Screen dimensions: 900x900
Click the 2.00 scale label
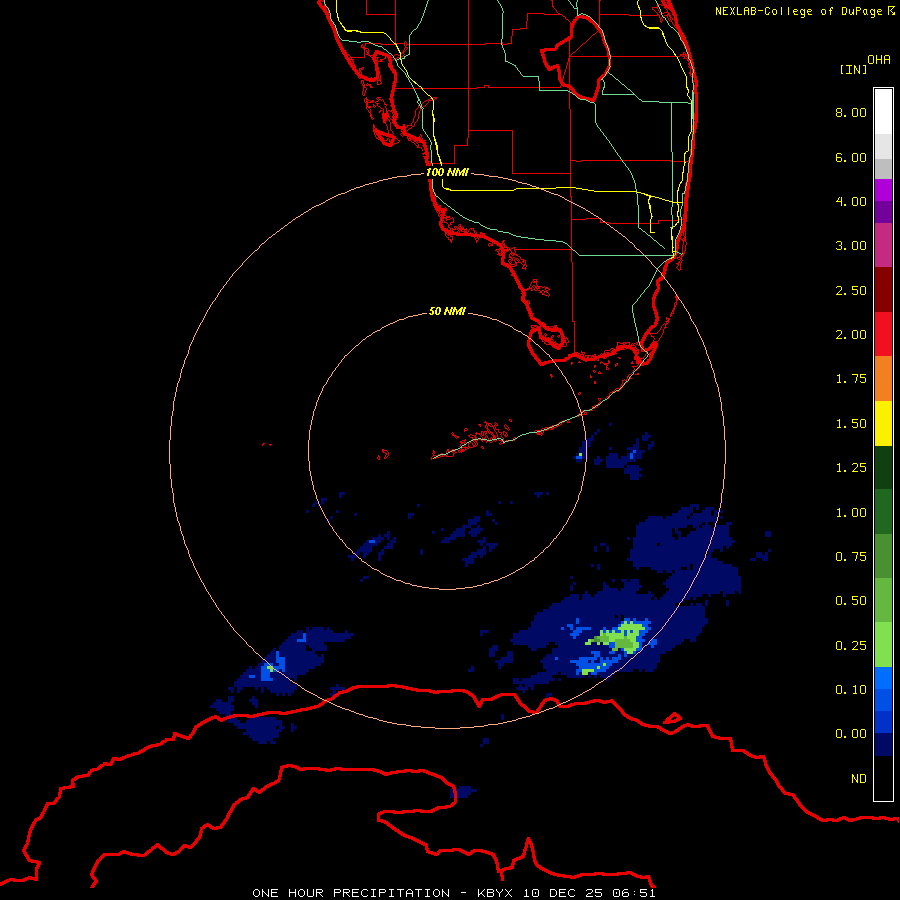(851, 335)
